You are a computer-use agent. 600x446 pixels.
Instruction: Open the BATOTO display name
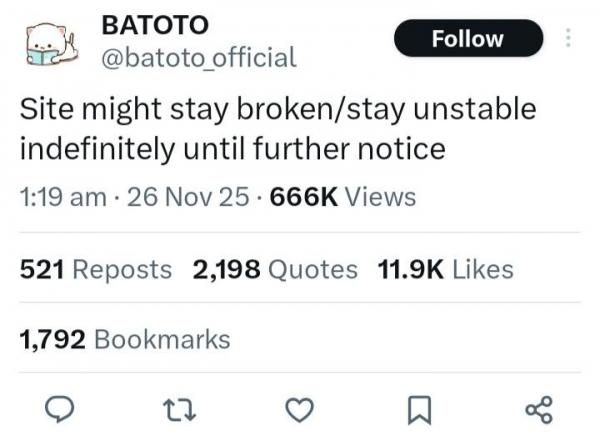point(155,25)
